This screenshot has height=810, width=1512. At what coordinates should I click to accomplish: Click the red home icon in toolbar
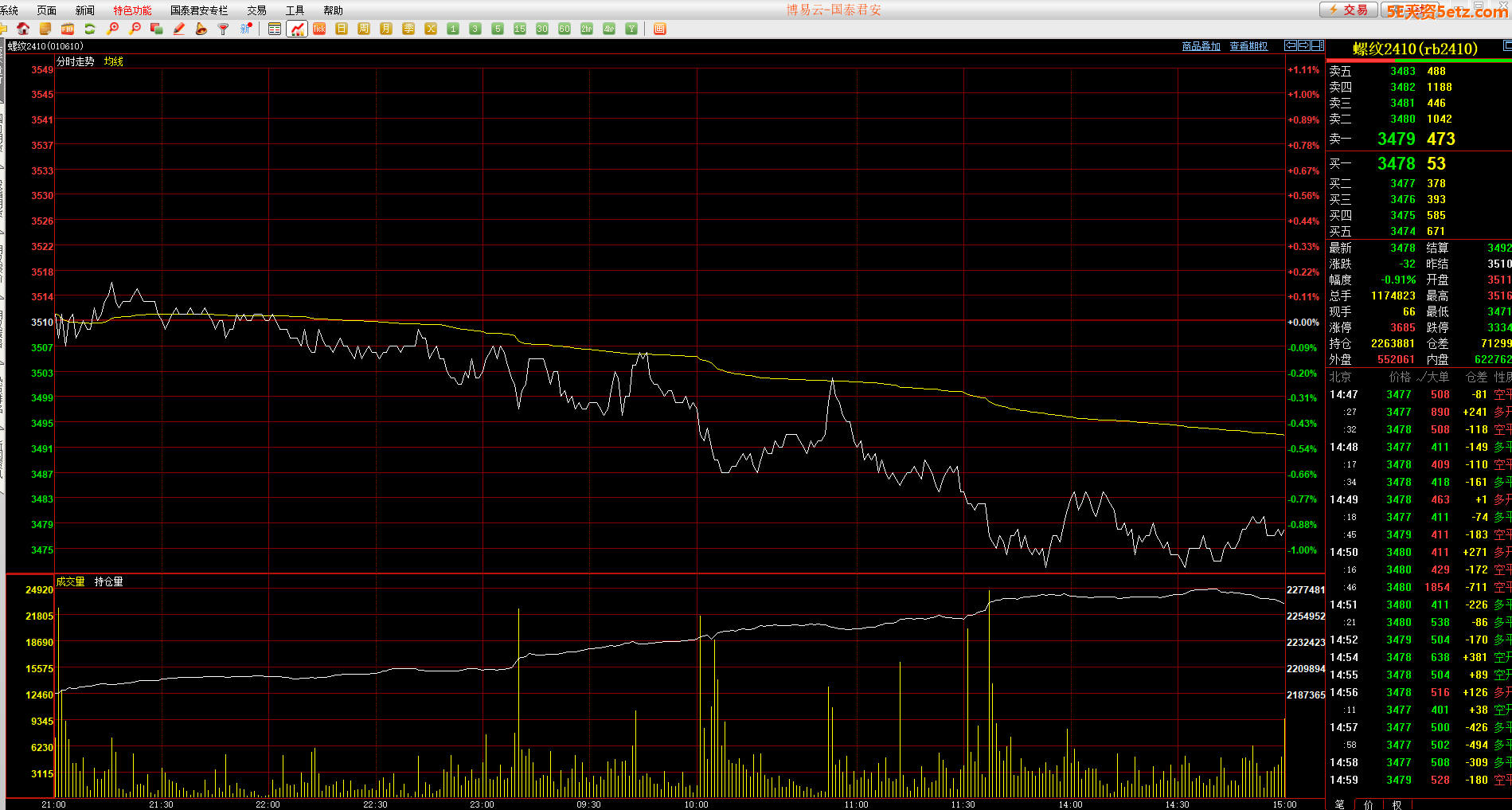tap(23, 29)
